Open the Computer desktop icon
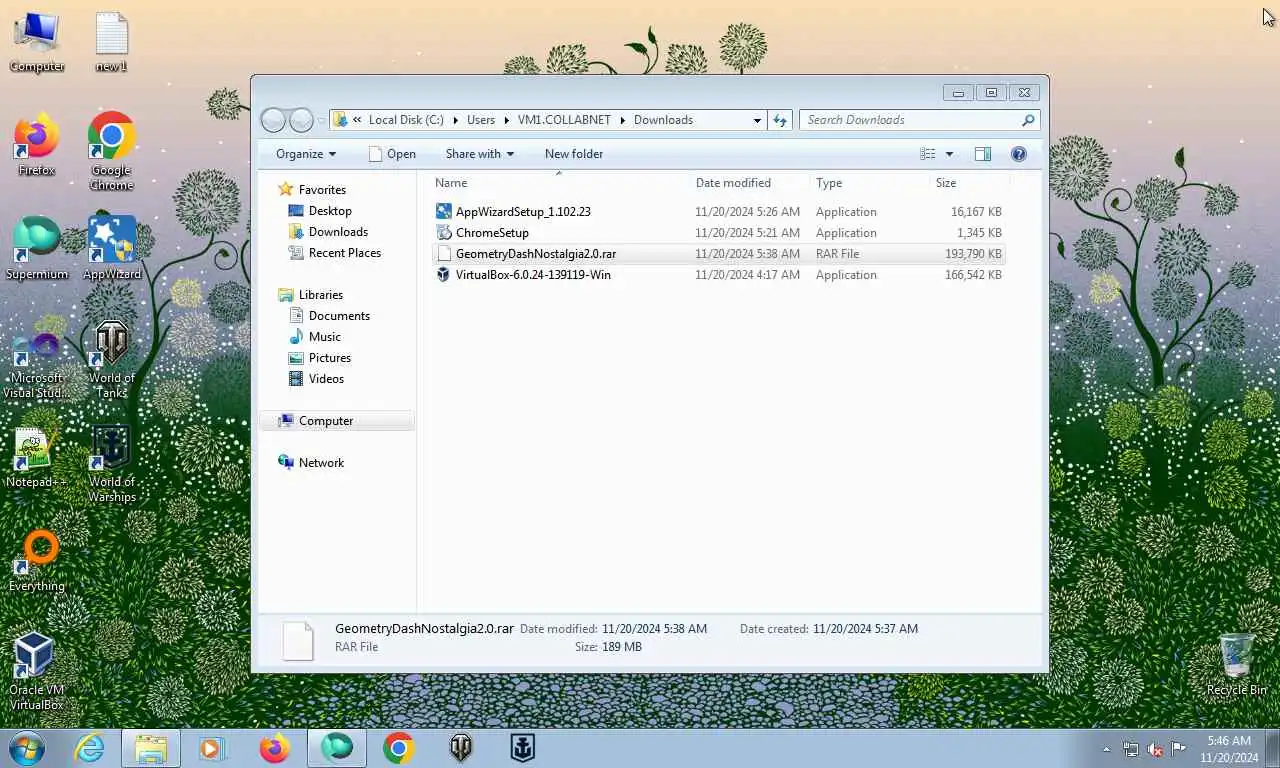1280x768 pixels. pyautogui.click(x=37, y=42)
